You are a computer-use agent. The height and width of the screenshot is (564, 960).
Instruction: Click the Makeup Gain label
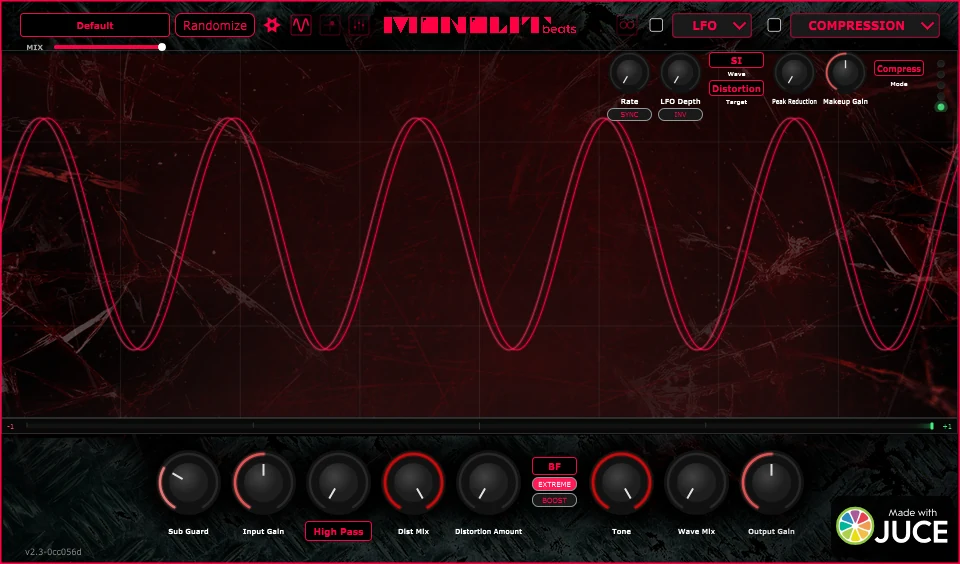846,102
